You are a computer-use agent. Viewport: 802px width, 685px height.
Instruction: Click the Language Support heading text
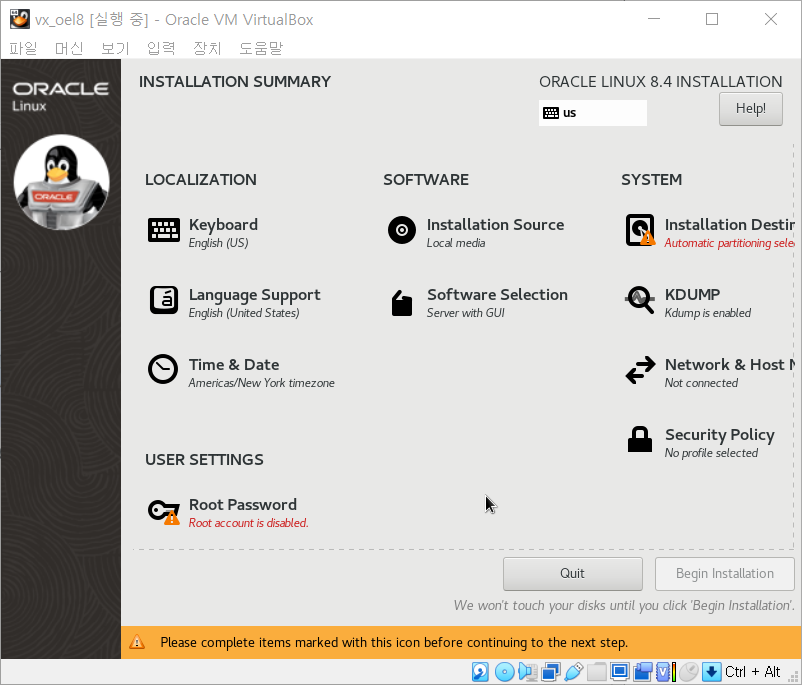tap(254, 295)
